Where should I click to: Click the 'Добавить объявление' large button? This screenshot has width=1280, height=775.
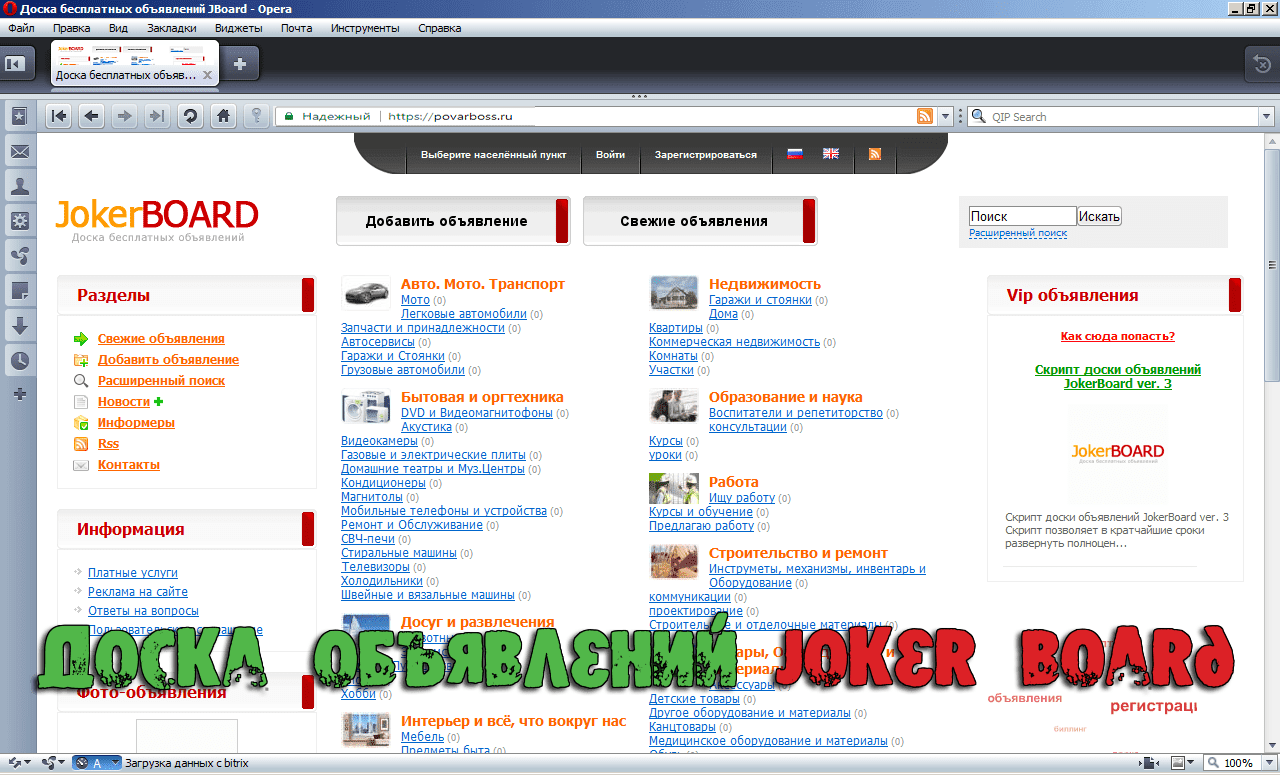453,221
